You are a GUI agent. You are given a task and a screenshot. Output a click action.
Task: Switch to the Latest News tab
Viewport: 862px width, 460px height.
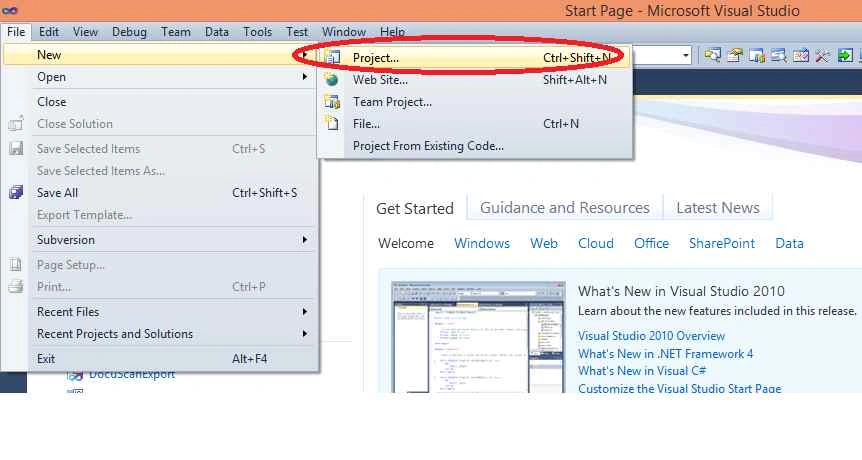[718, 208]
